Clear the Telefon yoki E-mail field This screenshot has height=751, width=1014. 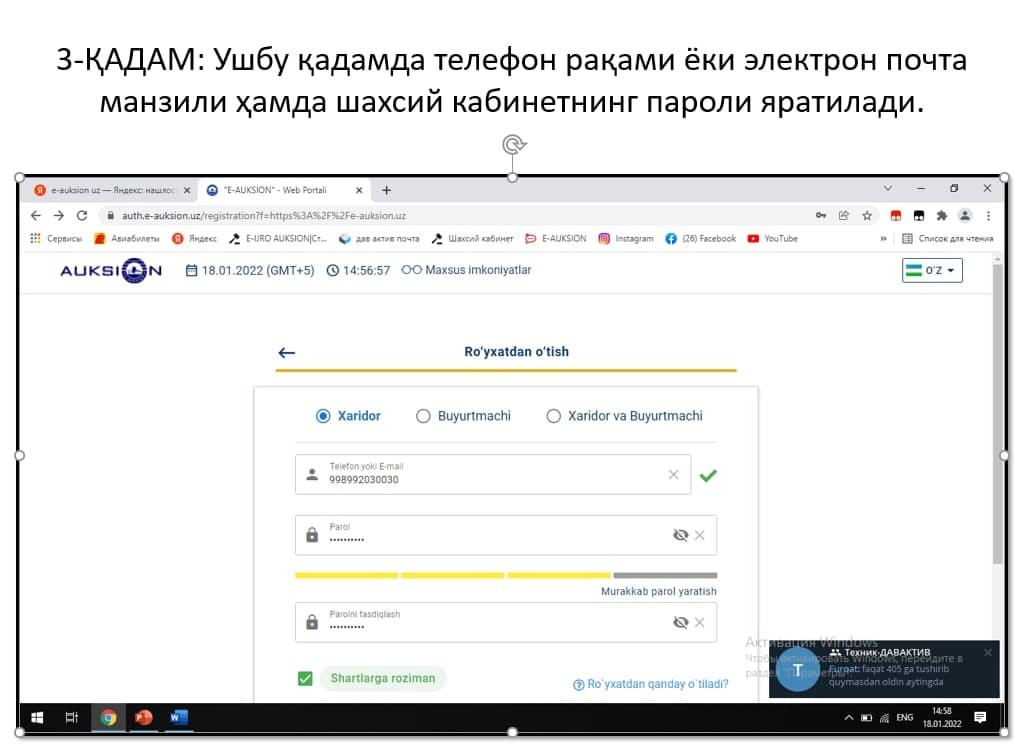tap(673, 475)
